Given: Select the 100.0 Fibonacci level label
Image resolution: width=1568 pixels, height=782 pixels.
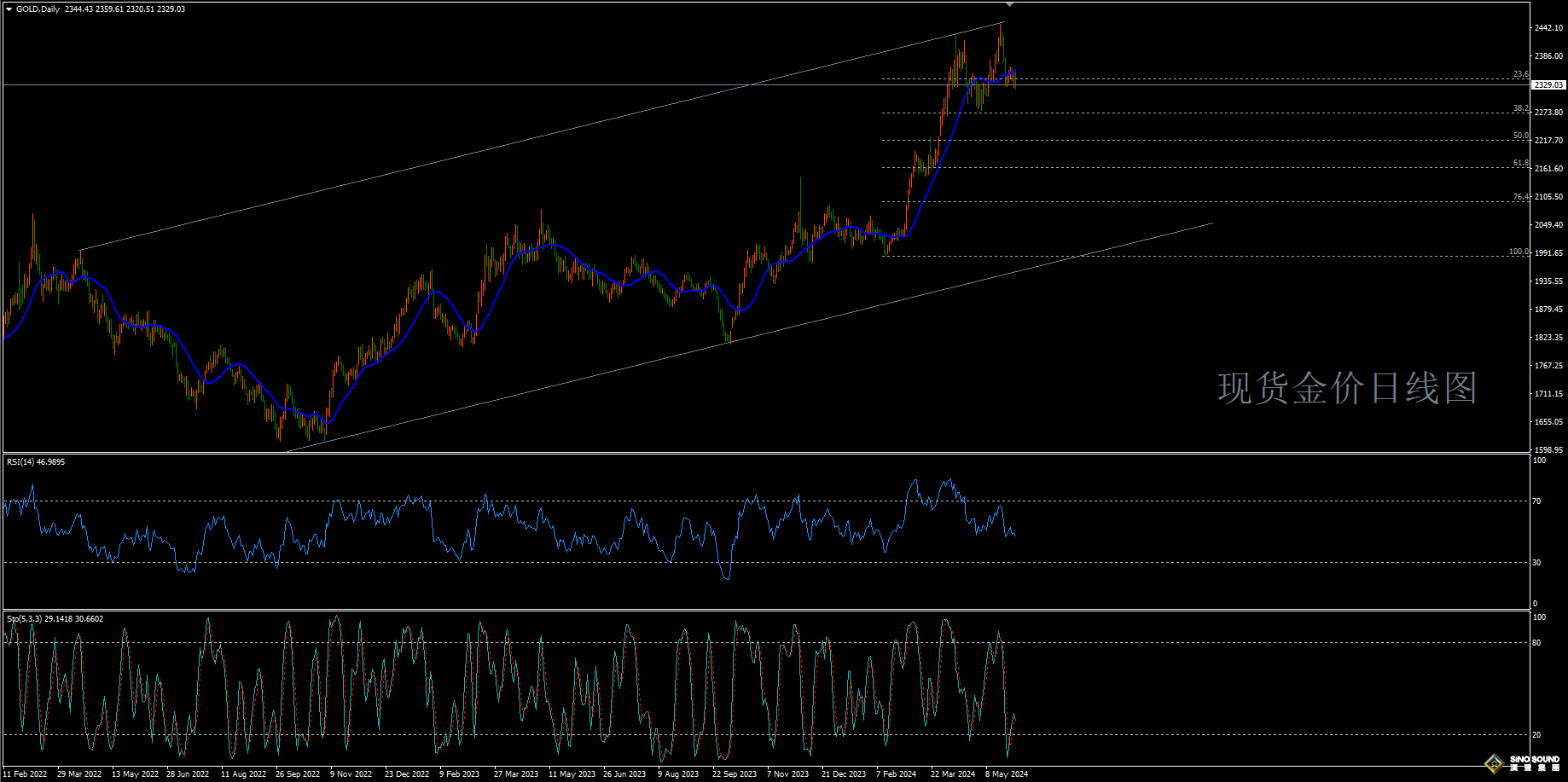Looking at the screenshot, I should point(1519,252).
